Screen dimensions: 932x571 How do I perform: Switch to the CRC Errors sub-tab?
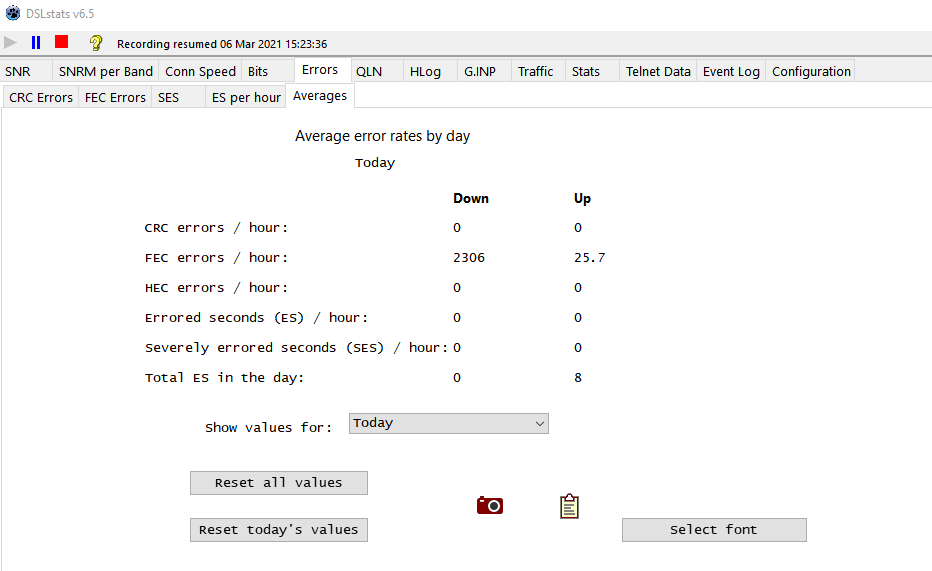coord(41,97)
